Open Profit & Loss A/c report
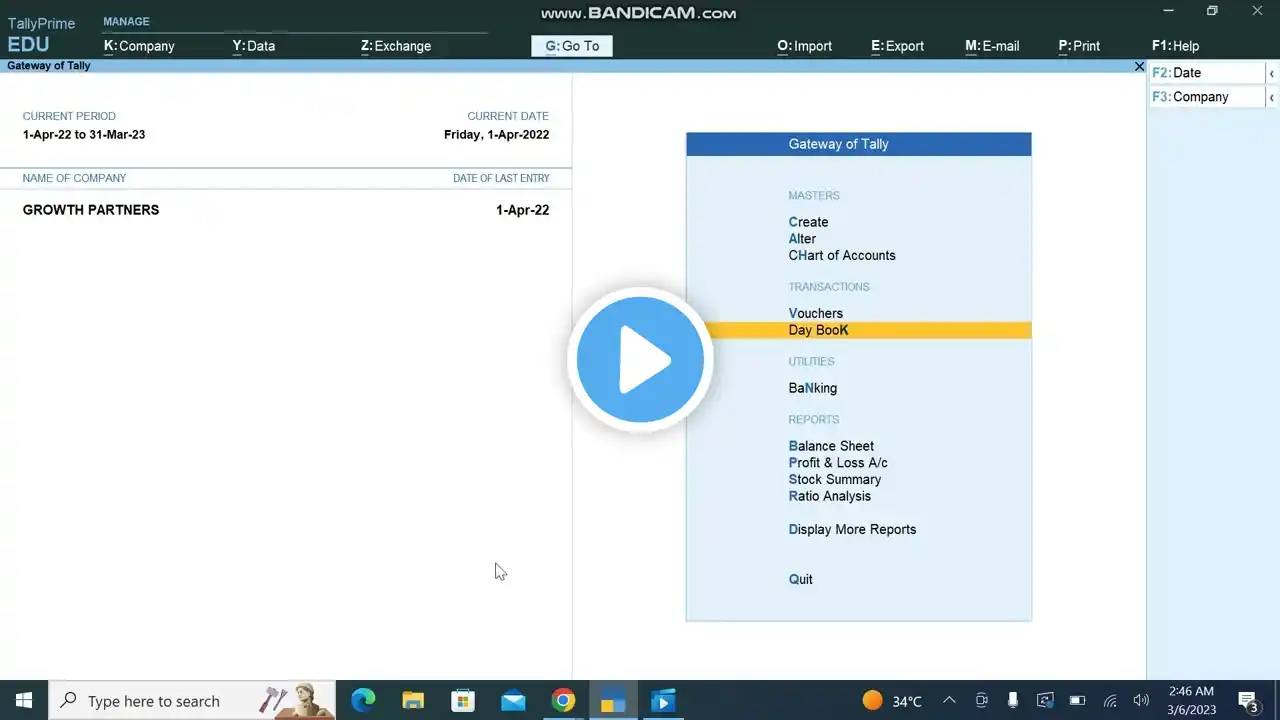Image resolution: width=1280 pixels, height=720 pixels. (838, 463)
